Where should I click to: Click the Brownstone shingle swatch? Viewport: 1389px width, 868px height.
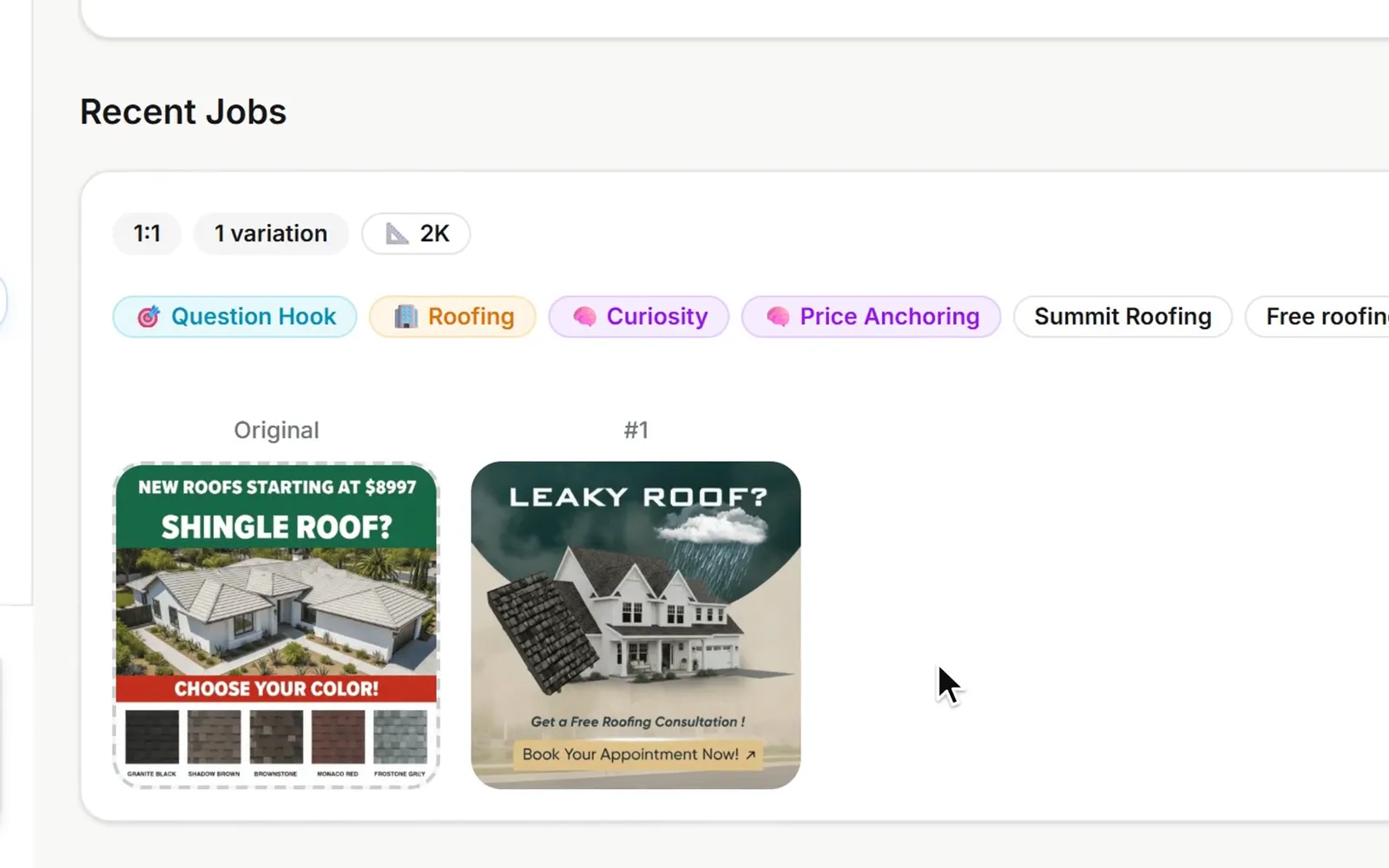276,737
